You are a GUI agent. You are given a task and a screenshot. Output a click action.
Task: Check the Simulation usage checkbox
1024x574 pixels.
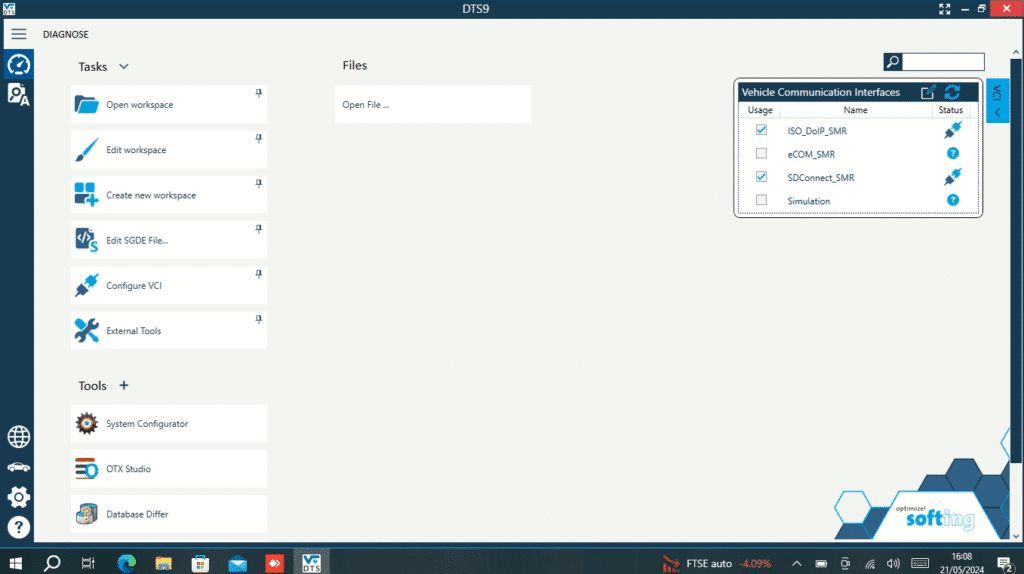click(761, 200)
